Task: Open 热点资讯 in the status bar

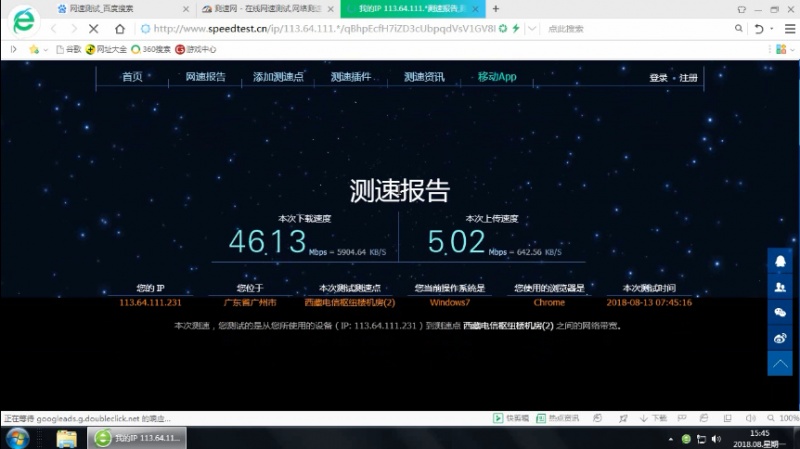Action: 558,418
